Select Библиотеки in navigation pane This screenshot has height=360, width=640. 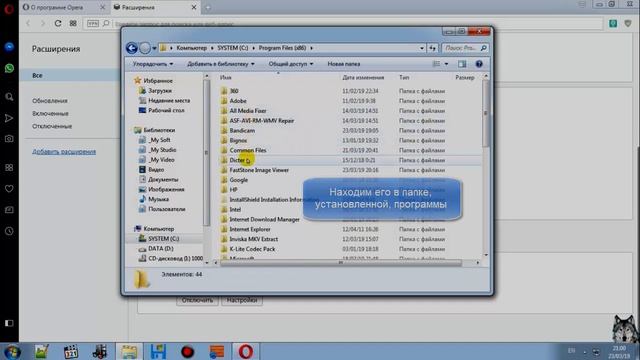[159, 130]
